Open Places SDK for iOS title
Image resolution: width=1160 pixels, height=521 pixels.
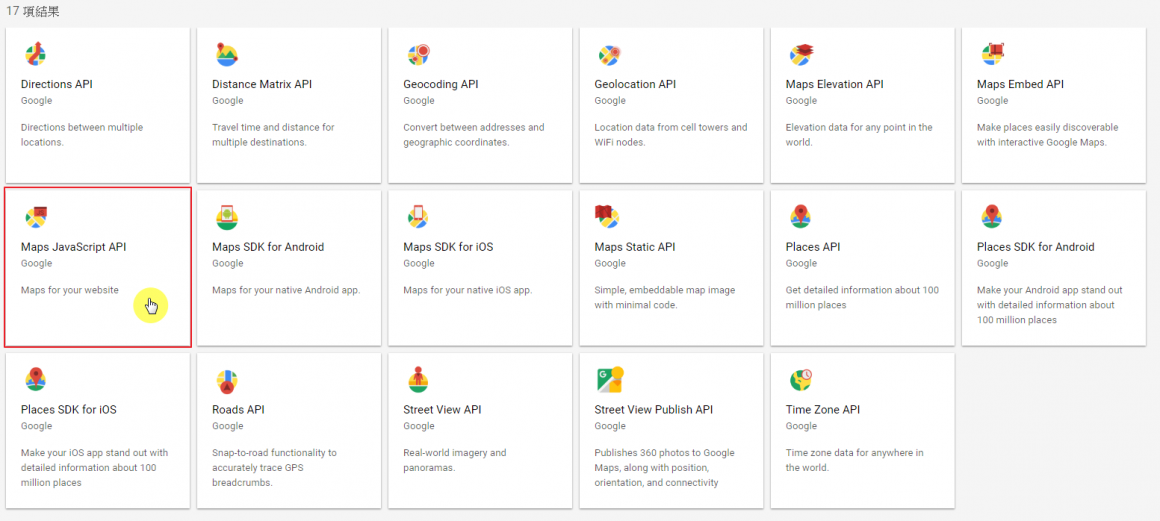68,410
